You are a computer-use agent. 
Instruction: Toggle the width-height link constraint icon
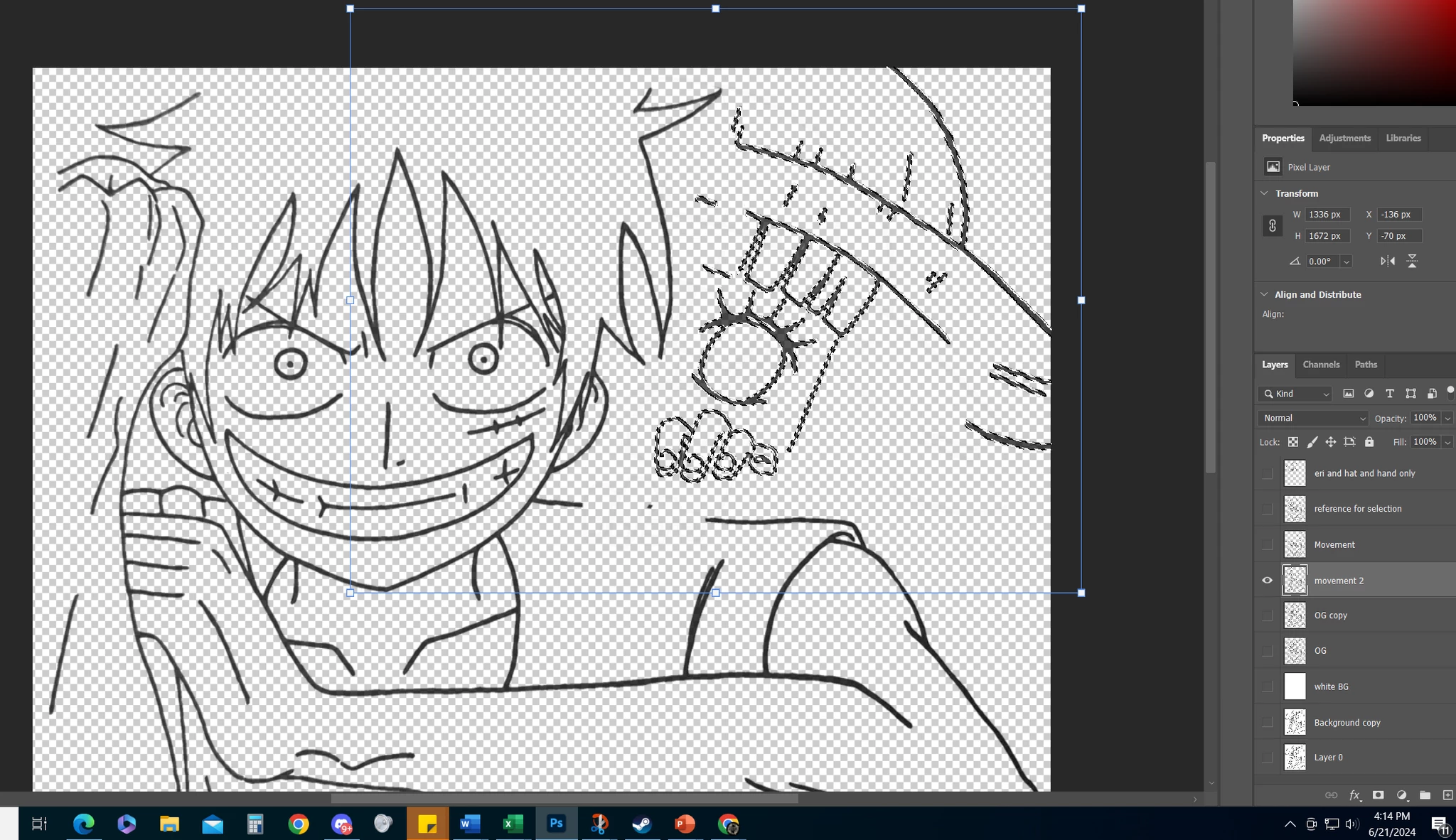(x=1272, y=226)
